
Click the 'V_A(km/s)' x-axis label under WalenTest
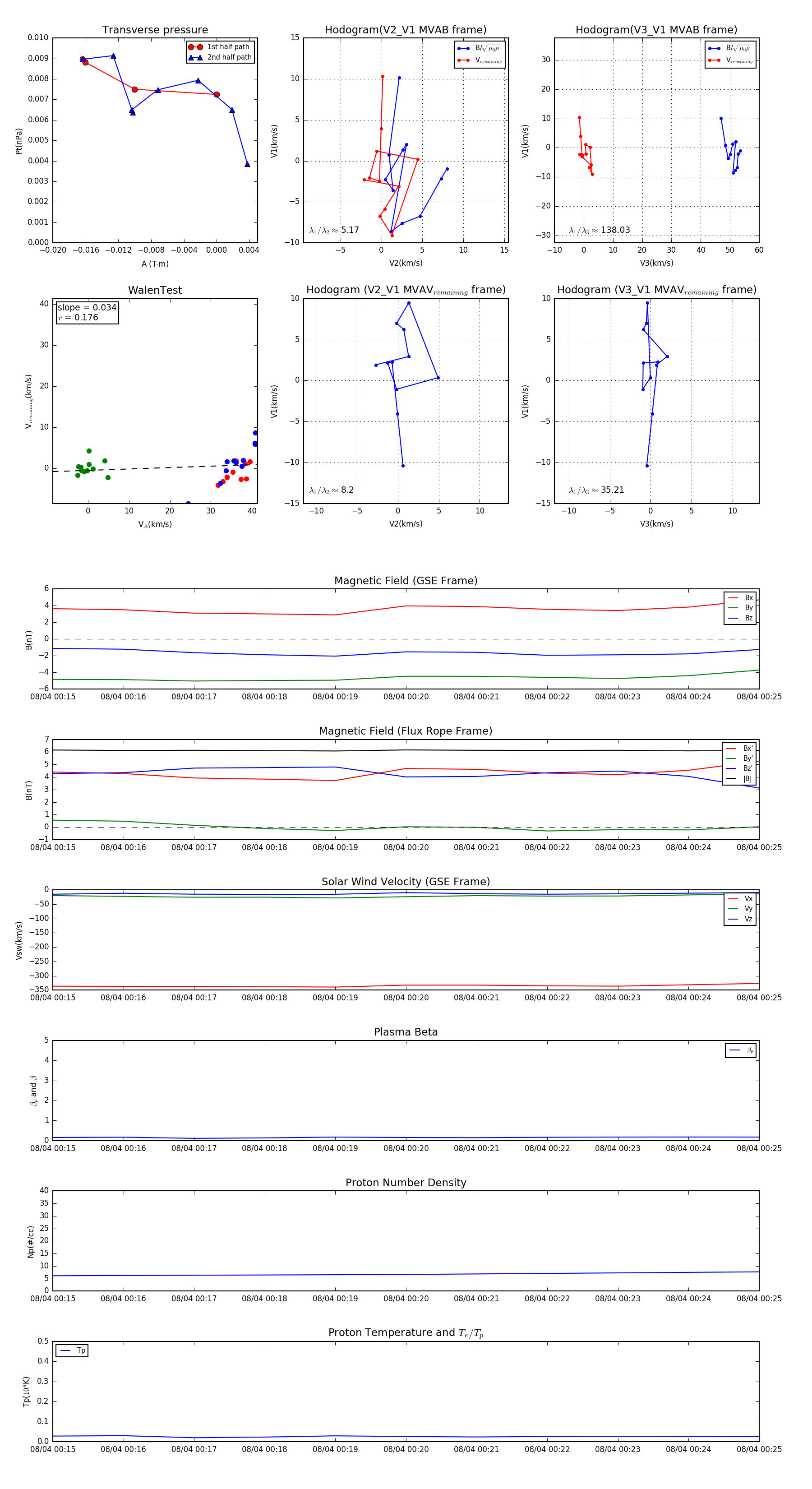(155, 524)
